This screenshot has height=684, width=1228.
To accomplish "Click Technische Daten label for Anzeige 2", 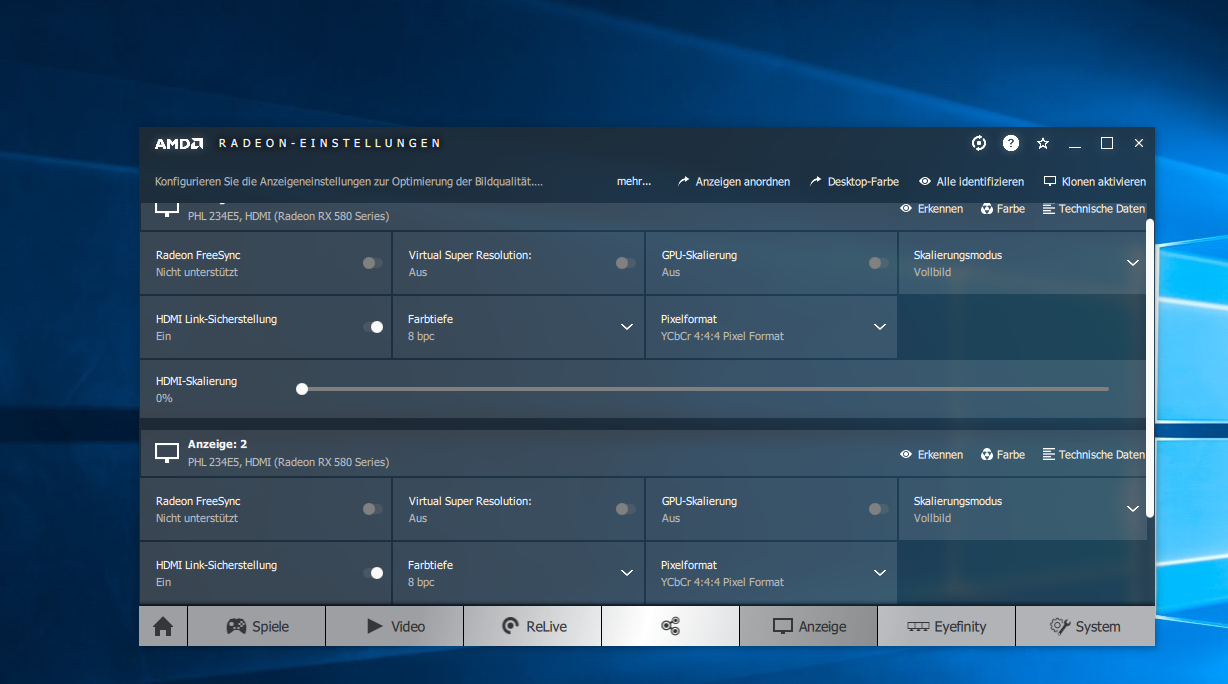I will pos(1102,455).
